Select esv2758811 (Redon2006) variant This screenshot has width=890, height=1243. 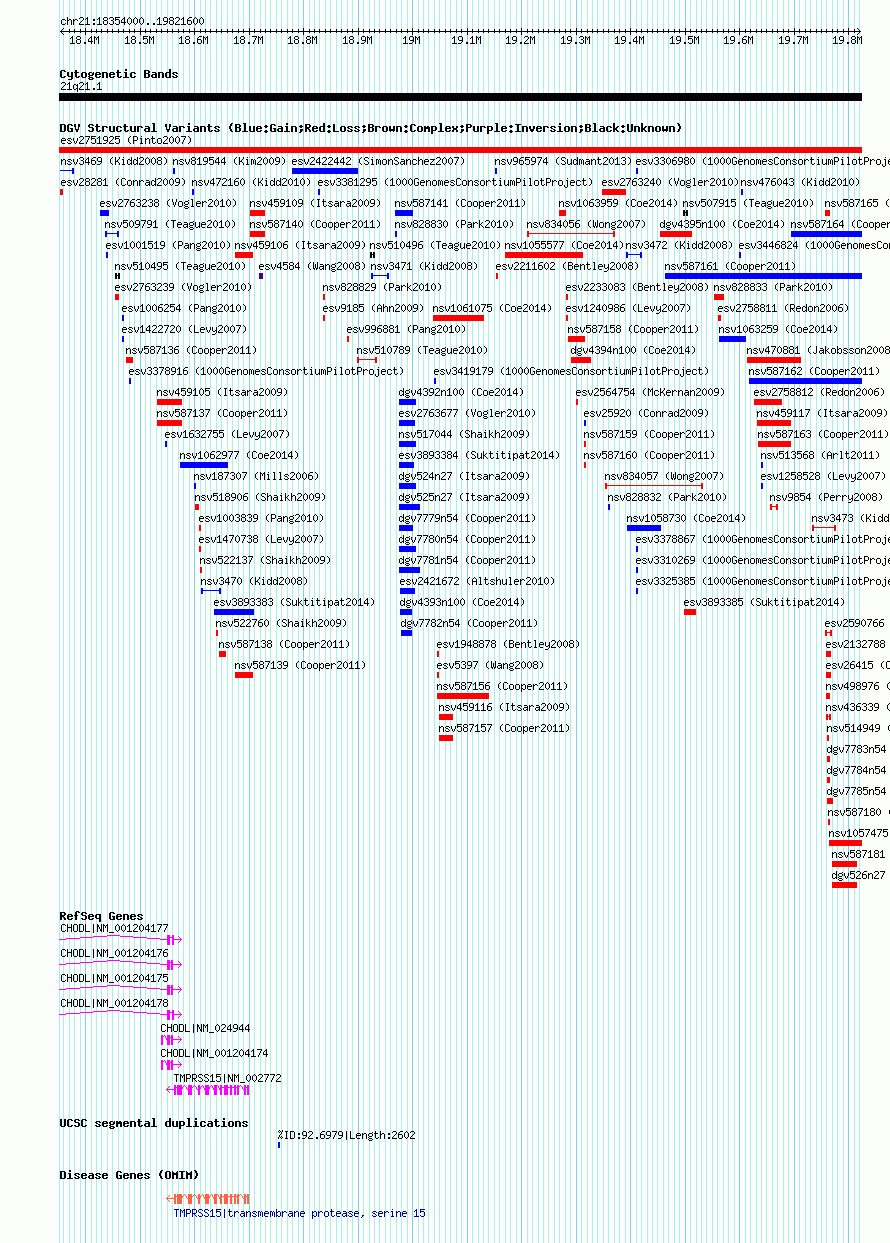click(x=783, y=308)
